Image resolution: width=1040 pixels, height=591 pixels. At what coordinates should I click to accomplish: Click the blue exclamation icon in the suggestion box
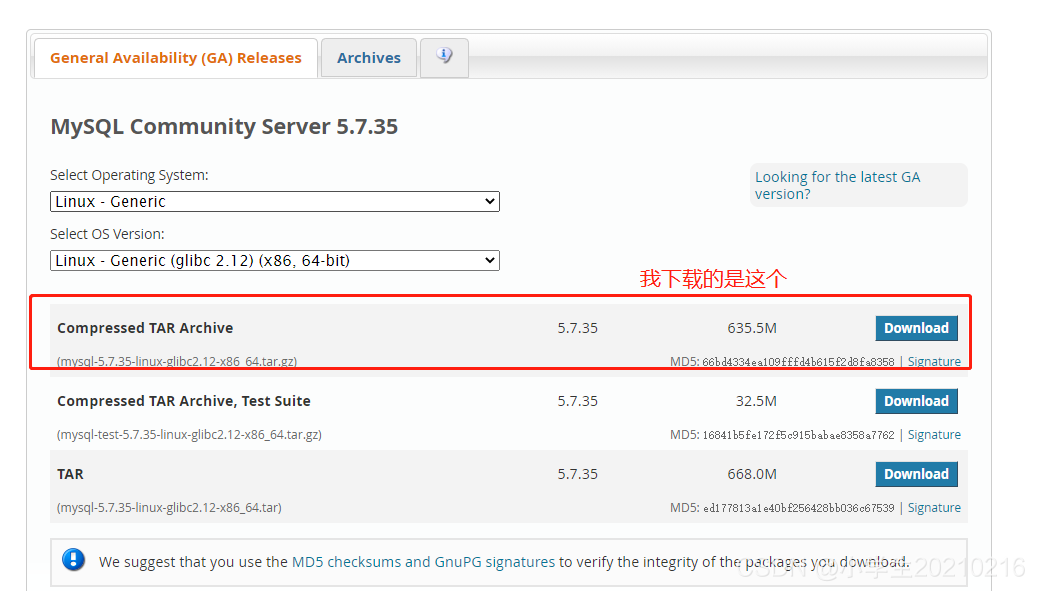[x=74, y=559]
